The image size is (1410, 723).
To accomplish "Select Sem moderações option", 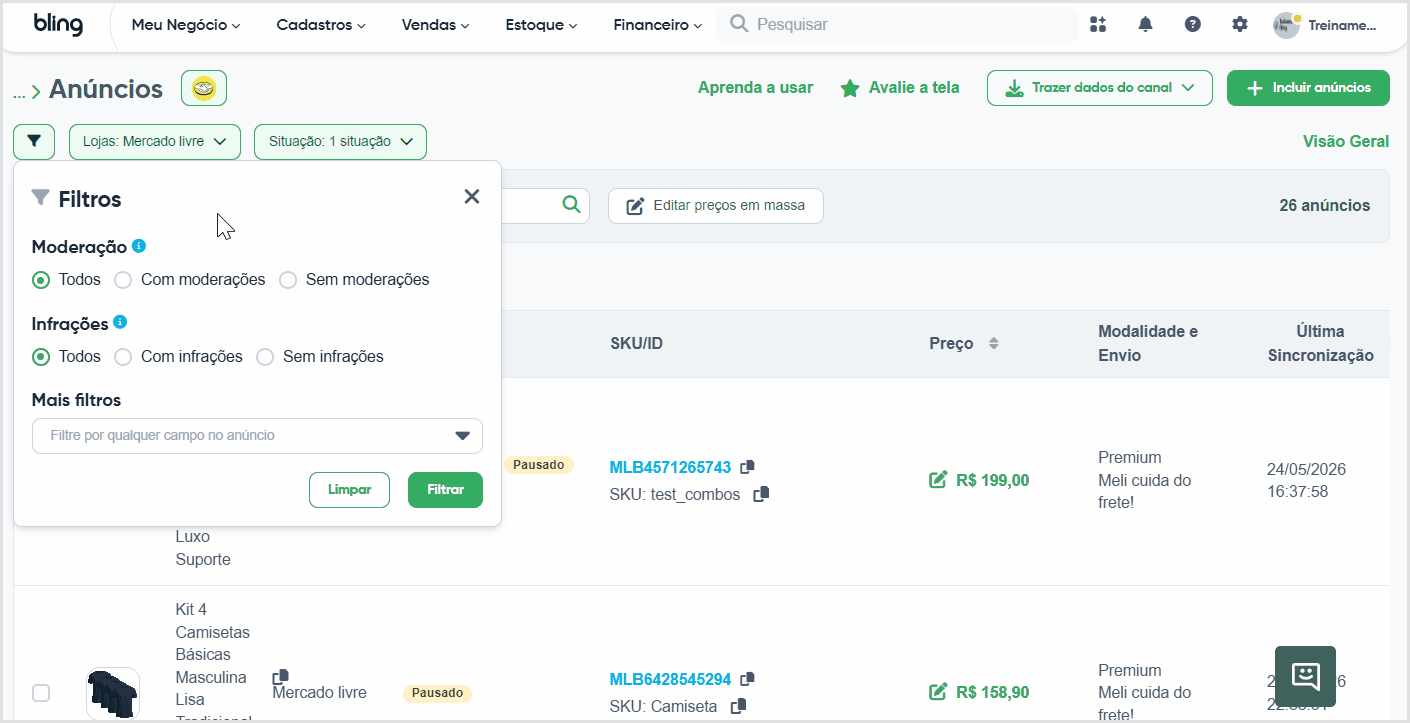I will click(288, 280).
